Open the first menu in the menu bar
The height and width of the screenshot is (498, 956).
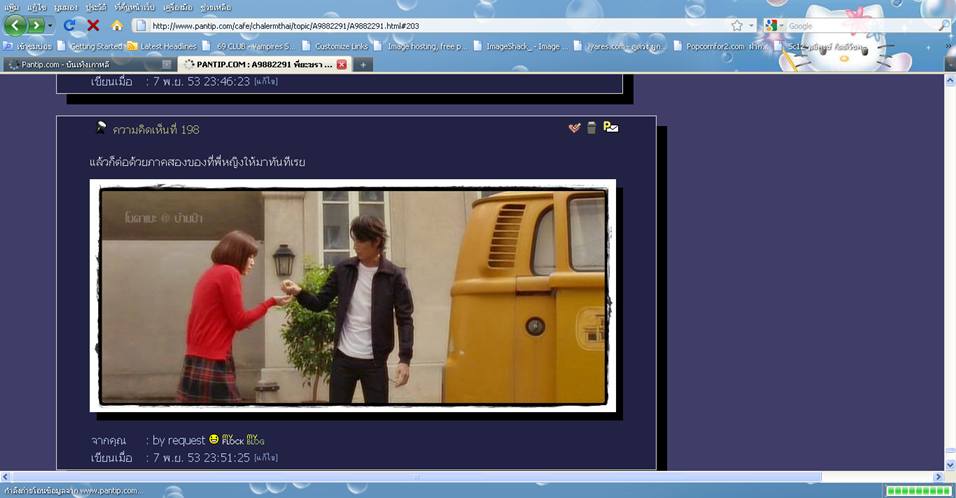coord(12,7)
